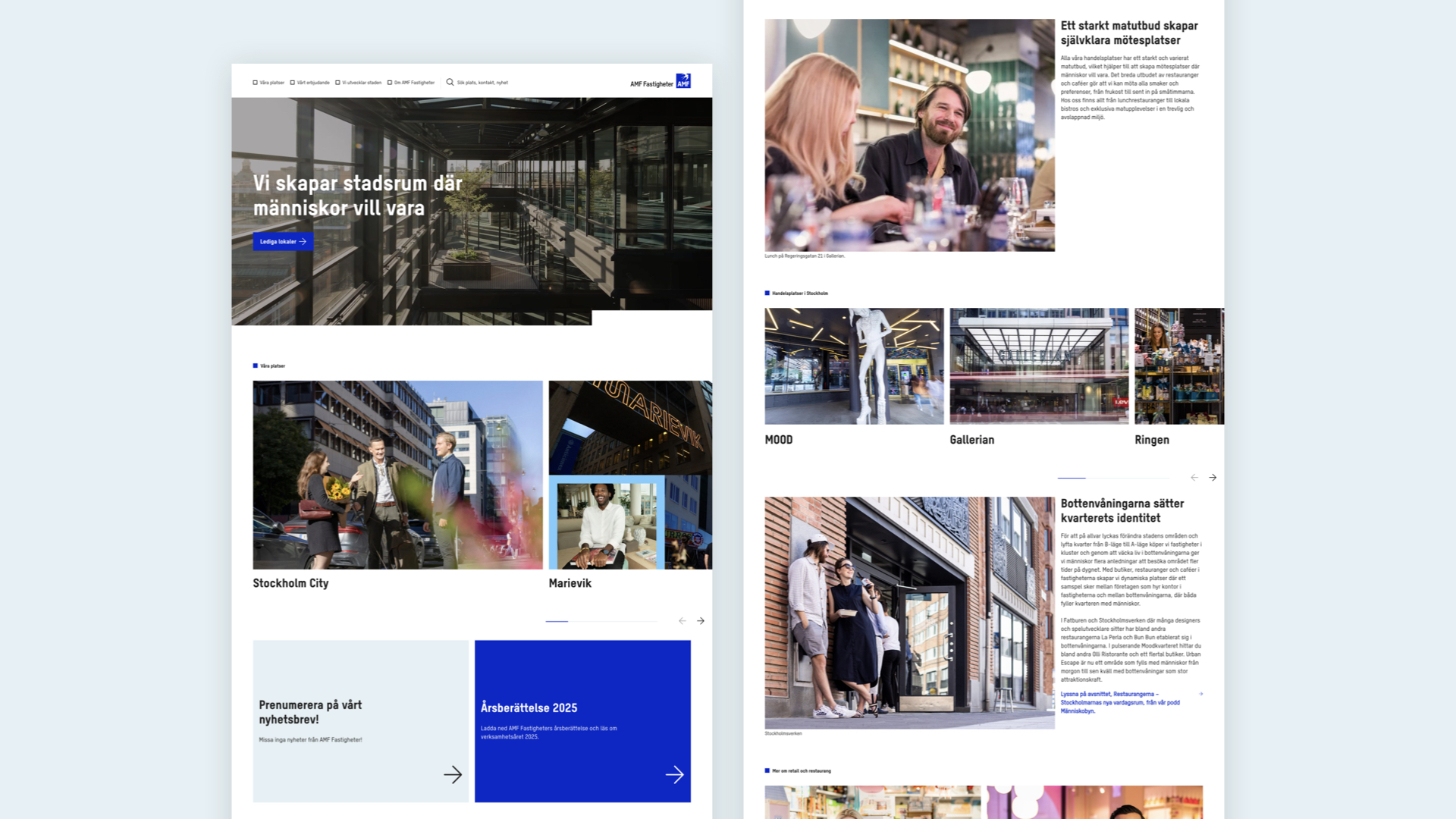Click the Galleria title
This screenshot has height=819, width=1456.
point(971,440)
